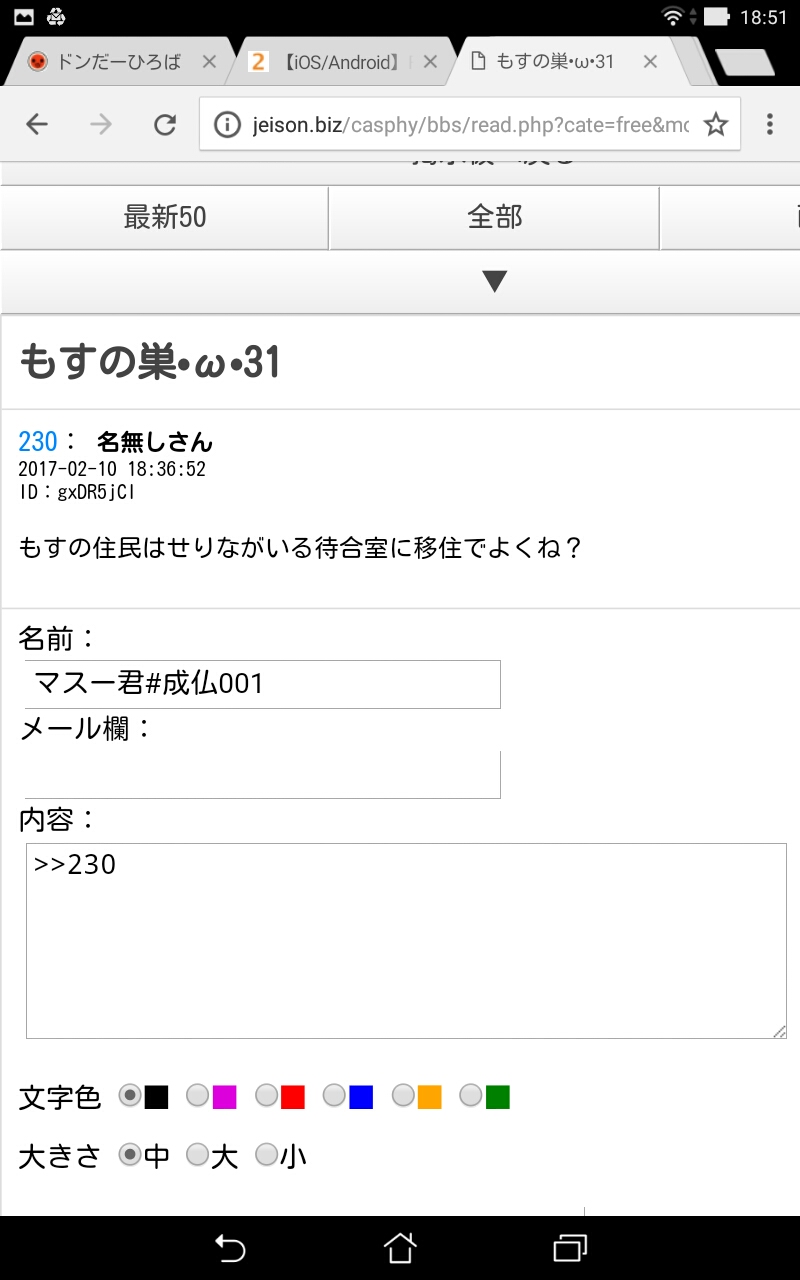The width and height of the screenshot is (800, 1280).
Task: View site info icon in address bar
Action: click(228, 124)
